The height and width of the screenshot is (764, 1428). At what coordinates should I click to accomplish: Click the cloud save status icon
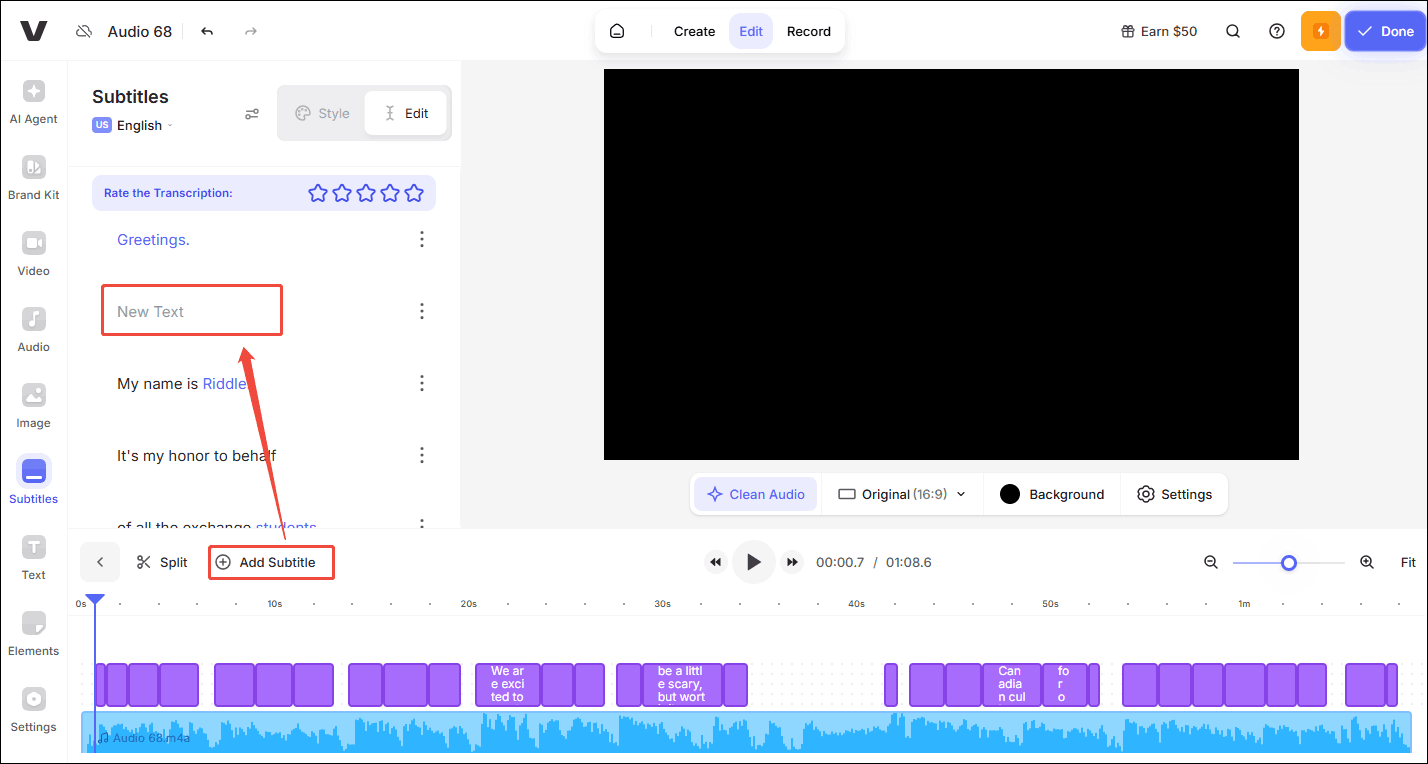click(x=84, y=31)
